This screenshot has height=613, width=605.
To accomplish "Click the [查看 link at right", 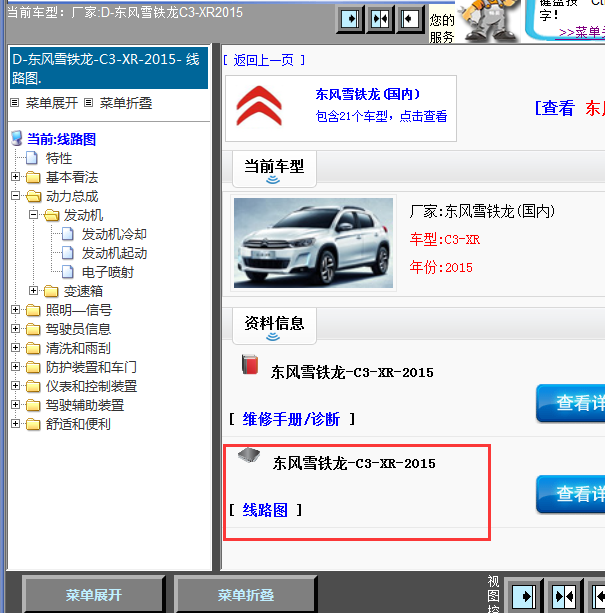I will pos(555,108).
